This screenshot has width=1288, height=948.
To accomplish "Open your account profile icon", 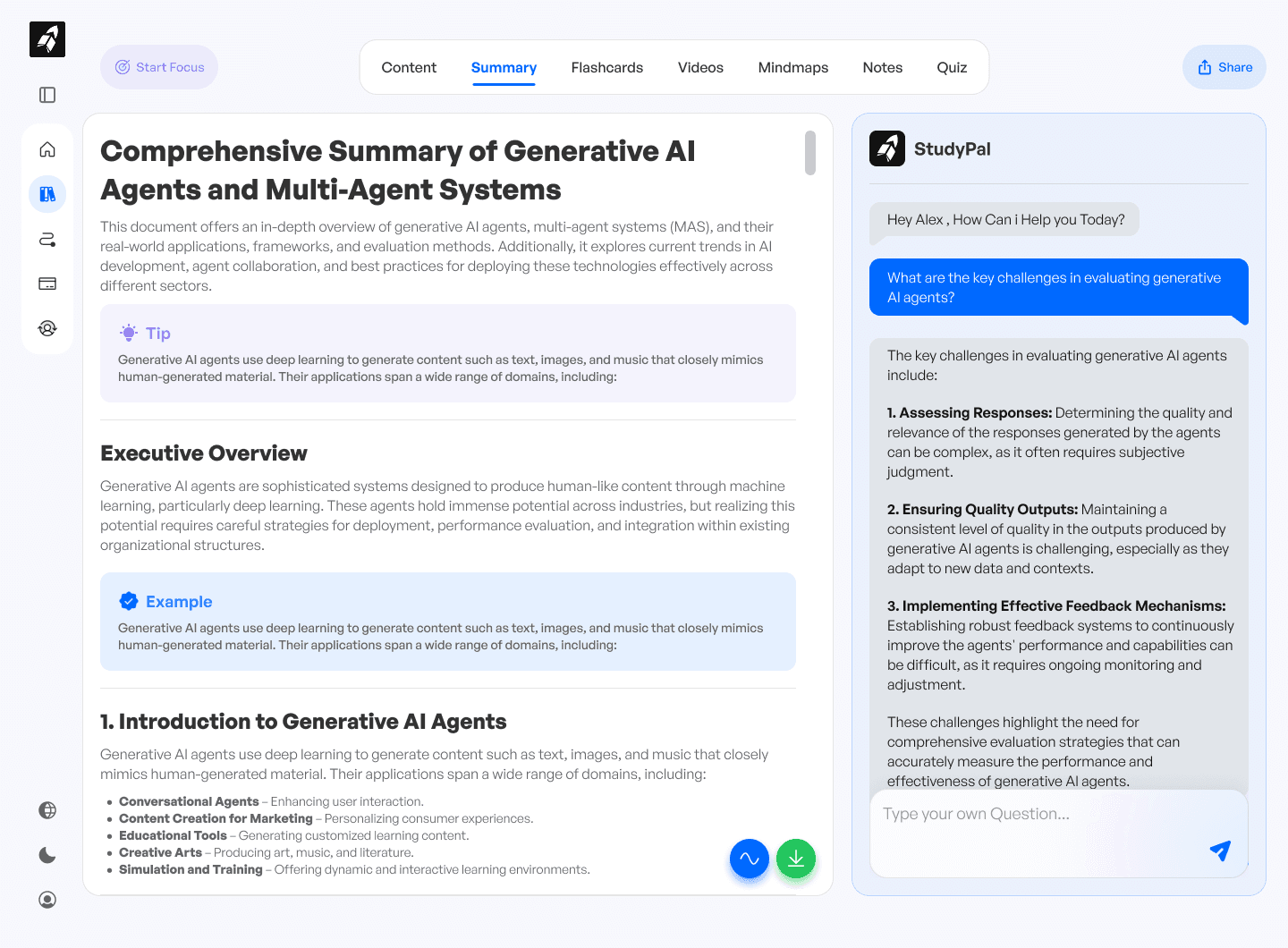I will tap(47, 899).
